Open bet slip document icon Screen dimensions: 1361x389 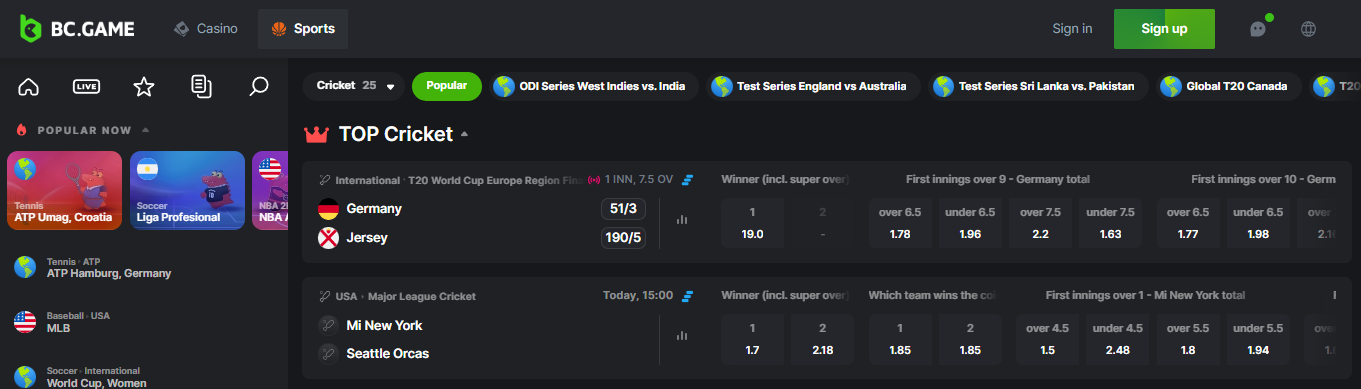point(201,87)
